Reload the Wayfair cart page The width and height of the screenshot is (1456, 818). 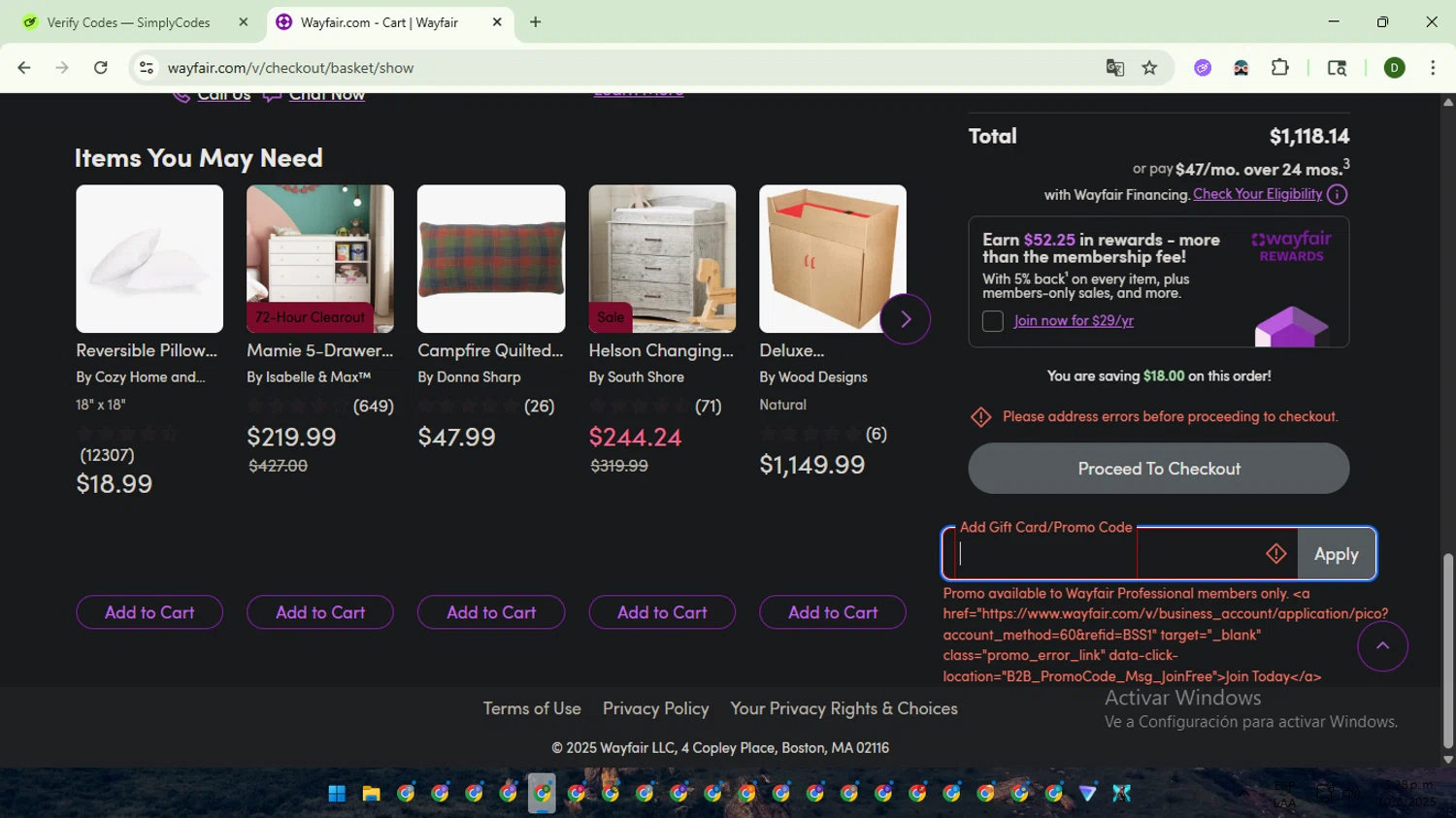pos(101,68)
